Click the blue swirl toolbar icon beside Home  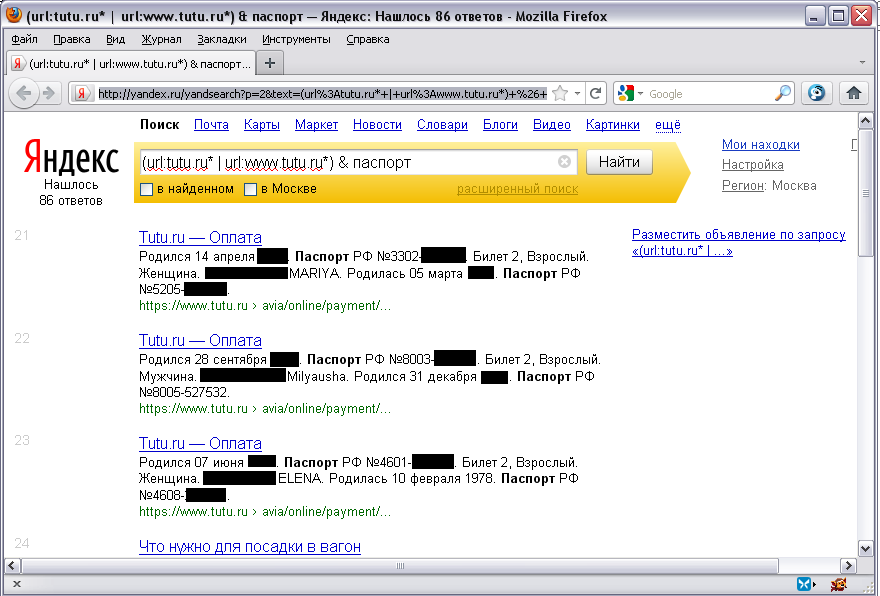tap(816, 93)
